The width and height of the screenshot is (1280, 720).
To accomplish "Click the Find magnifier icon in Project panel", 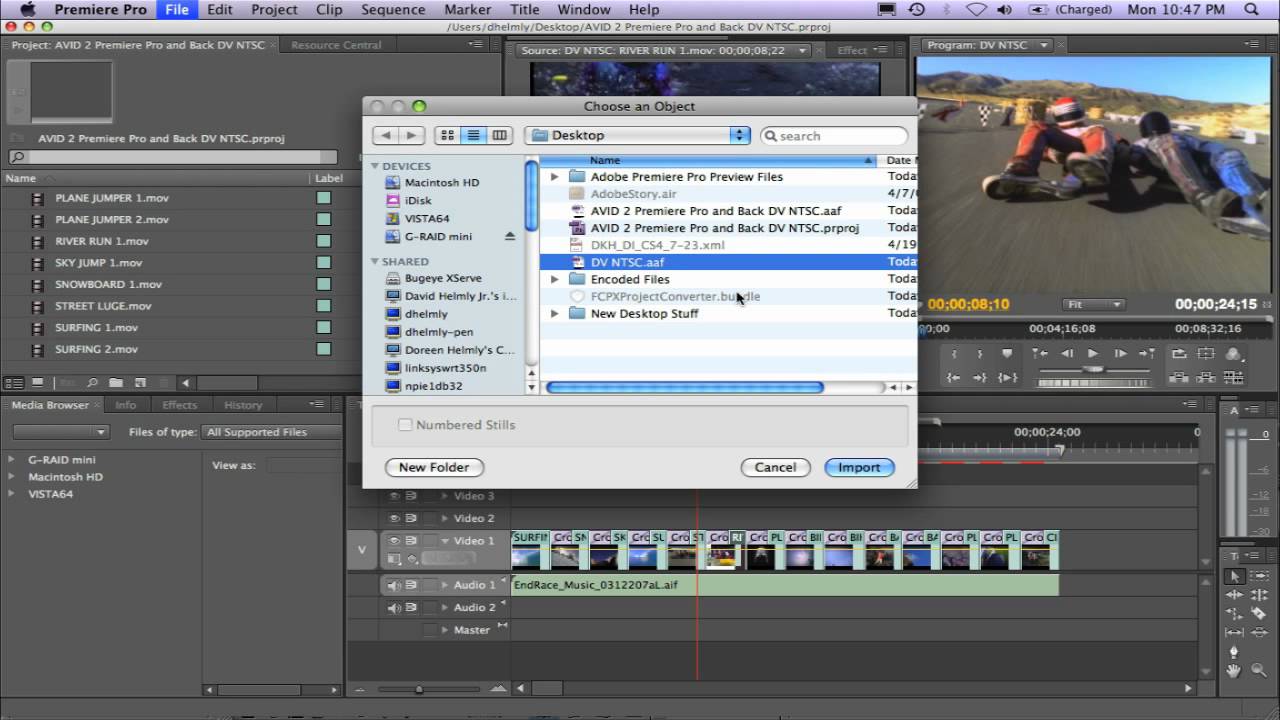I will click(x=92, y=383).
